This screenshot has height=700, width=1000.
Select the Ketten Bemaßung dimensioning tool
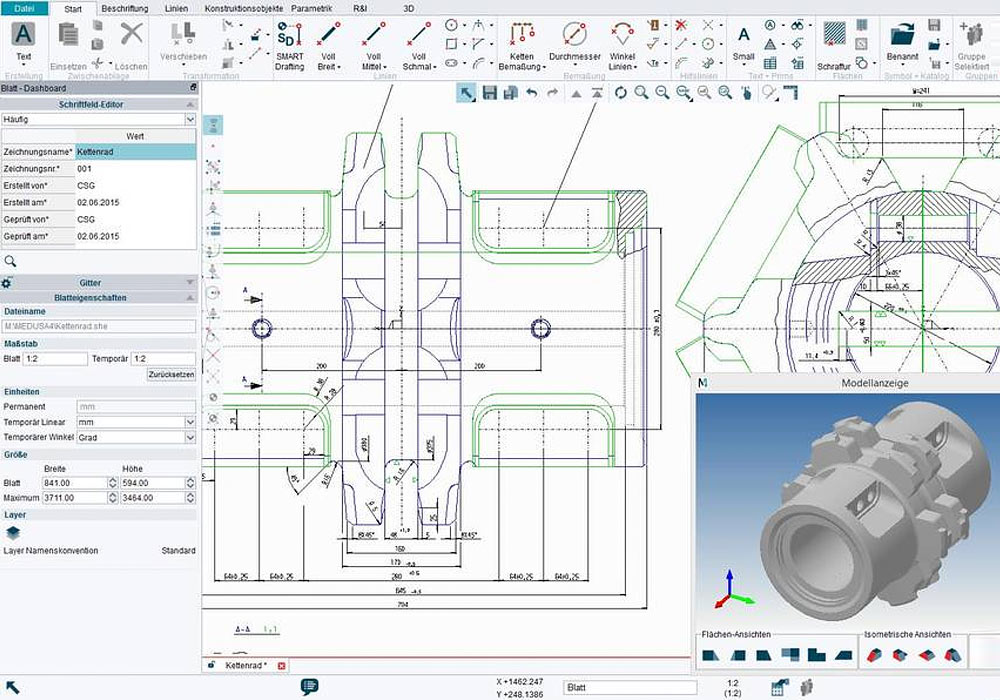(x=522, y=40)
